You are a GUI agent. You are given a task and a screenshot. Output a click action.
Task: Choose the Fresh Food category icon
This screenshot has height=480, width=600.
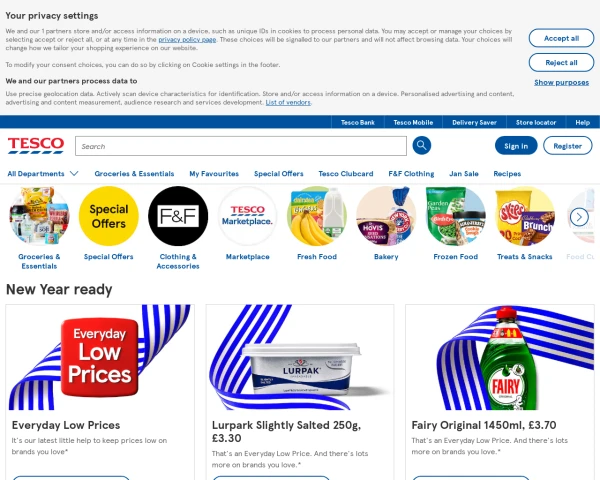(x=317, y=216)
